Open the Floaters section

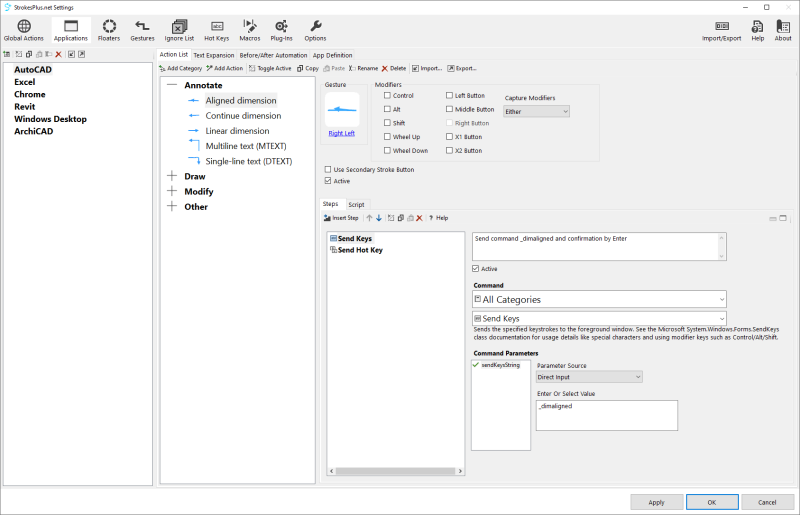coord(108,30)
